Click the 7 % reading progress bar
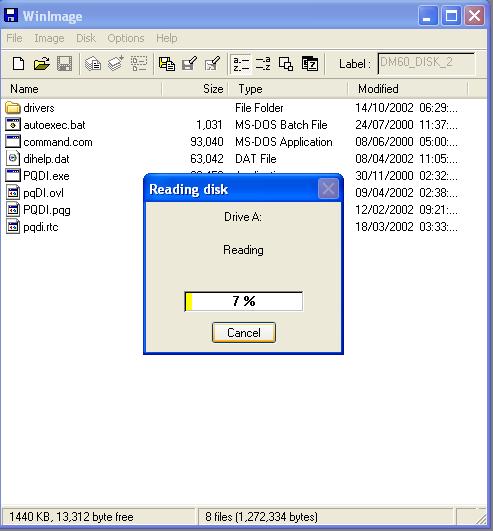493x531 pixels. [243, 301]
